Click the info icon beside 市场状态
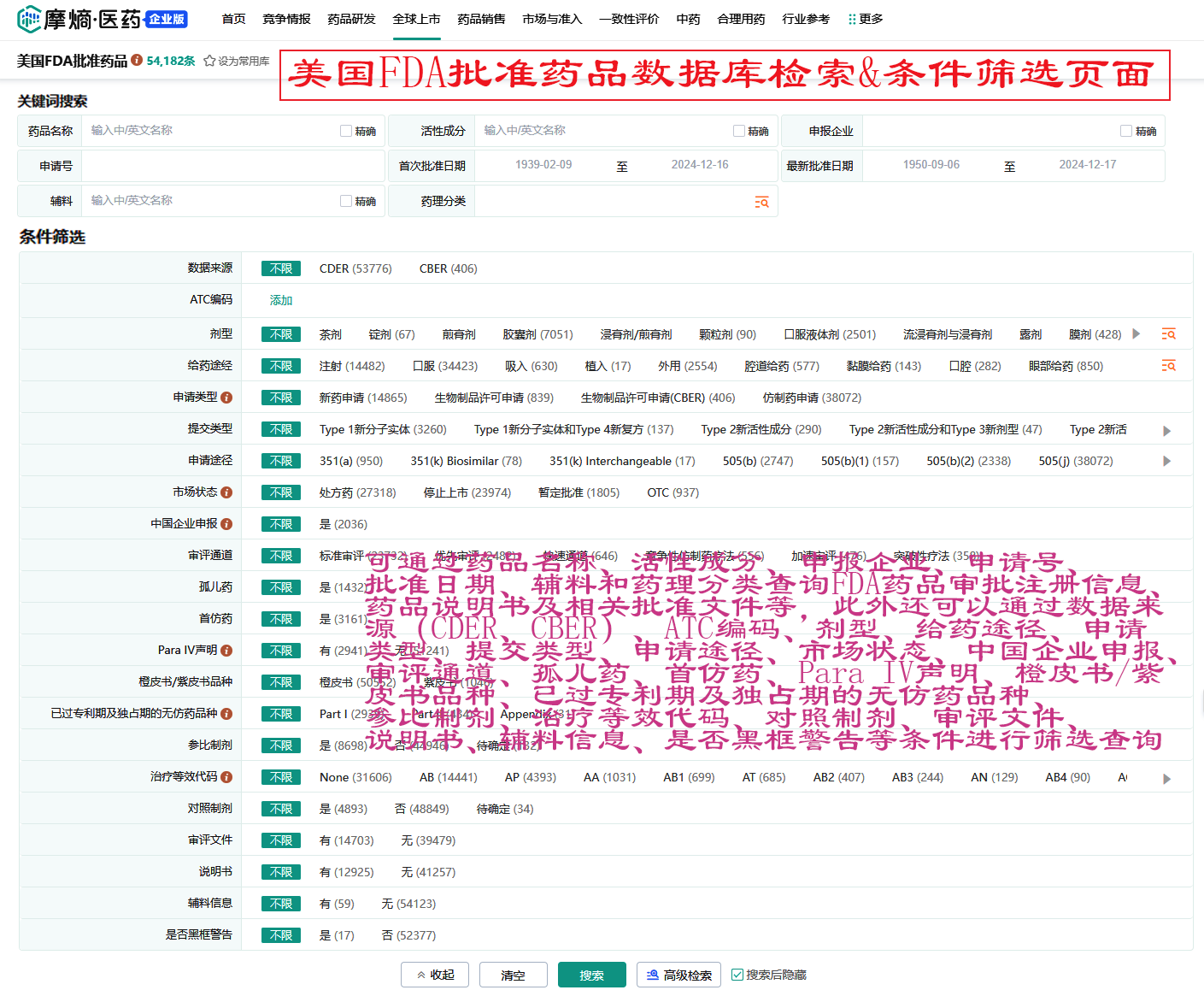The height and width of the screenshot is (996, 1204). click(x=226, y=492)
